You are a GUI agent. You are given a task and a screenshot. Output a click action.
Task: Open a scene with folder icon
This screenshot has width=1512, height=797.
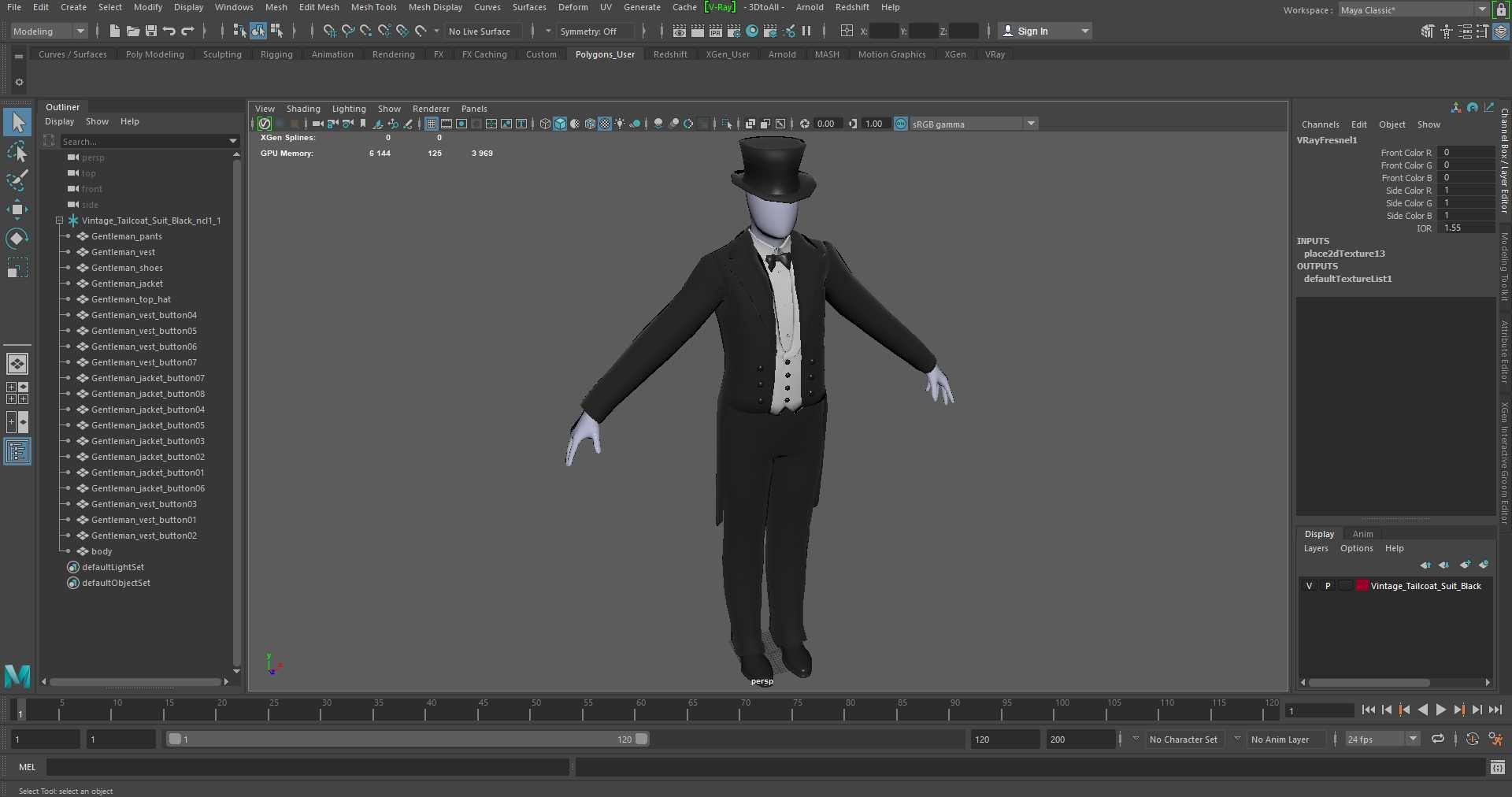(133, 31)
